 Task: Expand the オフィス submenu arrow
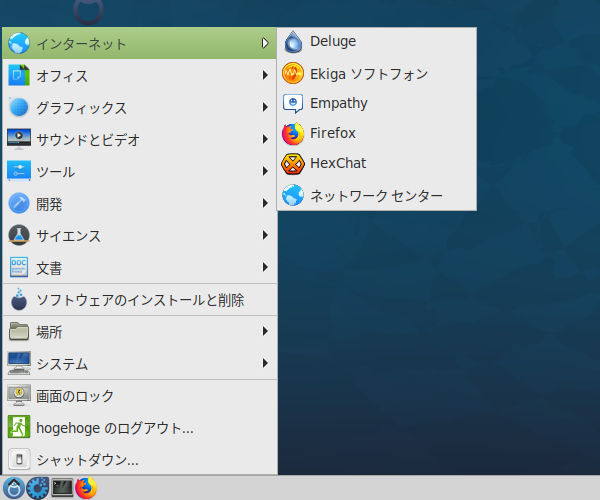(x=265, y=75)
